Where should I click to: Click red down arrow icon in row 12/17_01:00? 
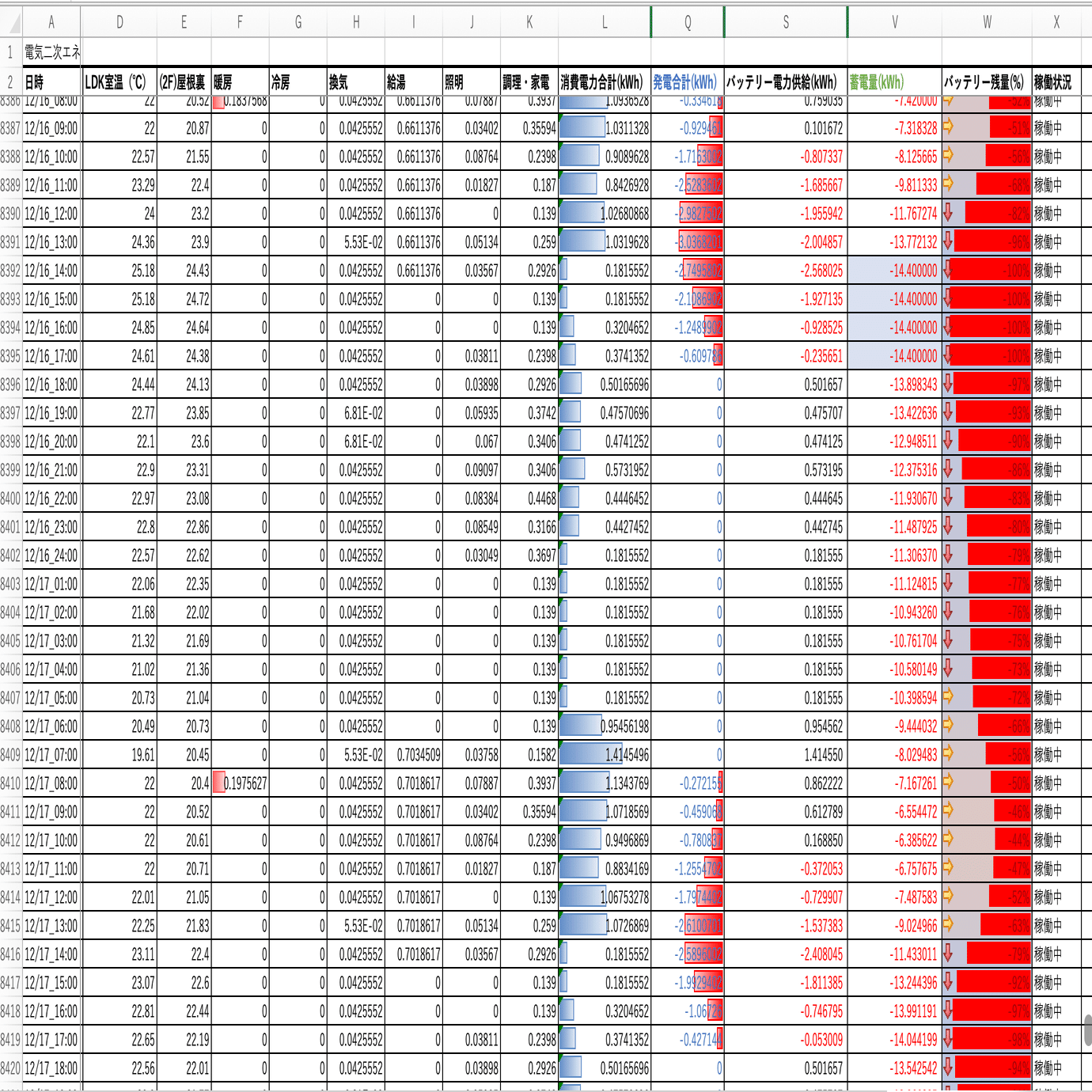pos(948,582)
